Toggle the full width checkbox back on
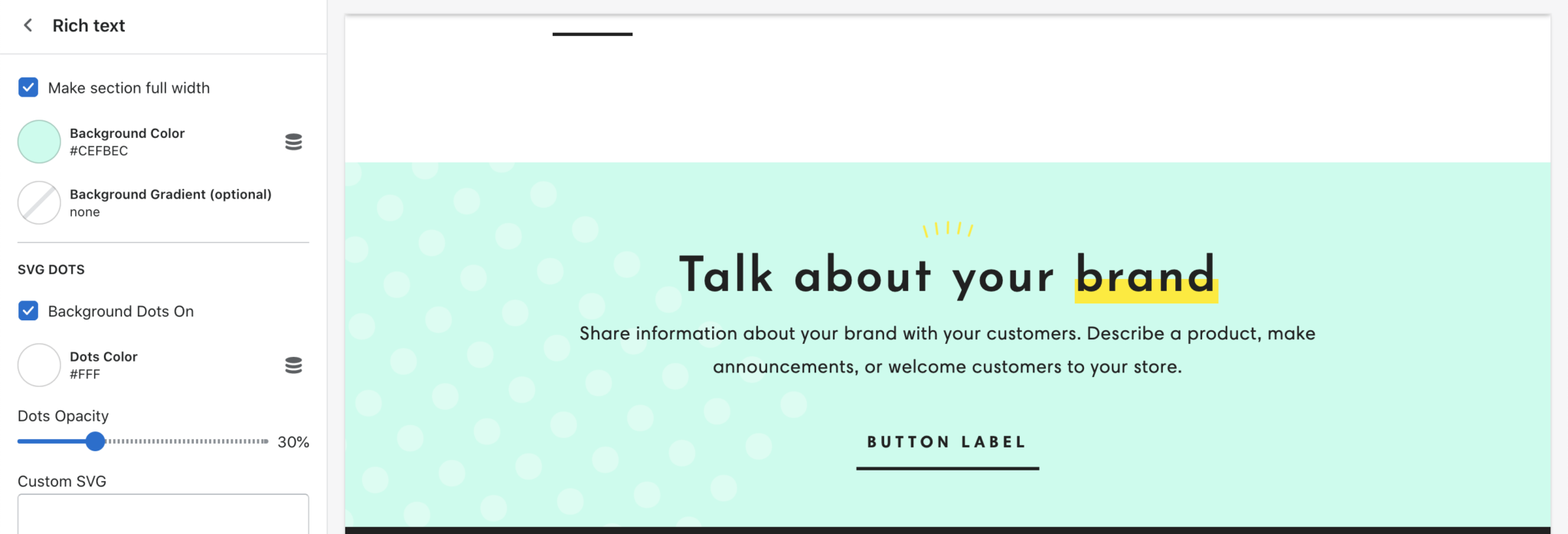The width and height of the screenshot is (1568, 534). click(28, 87)
